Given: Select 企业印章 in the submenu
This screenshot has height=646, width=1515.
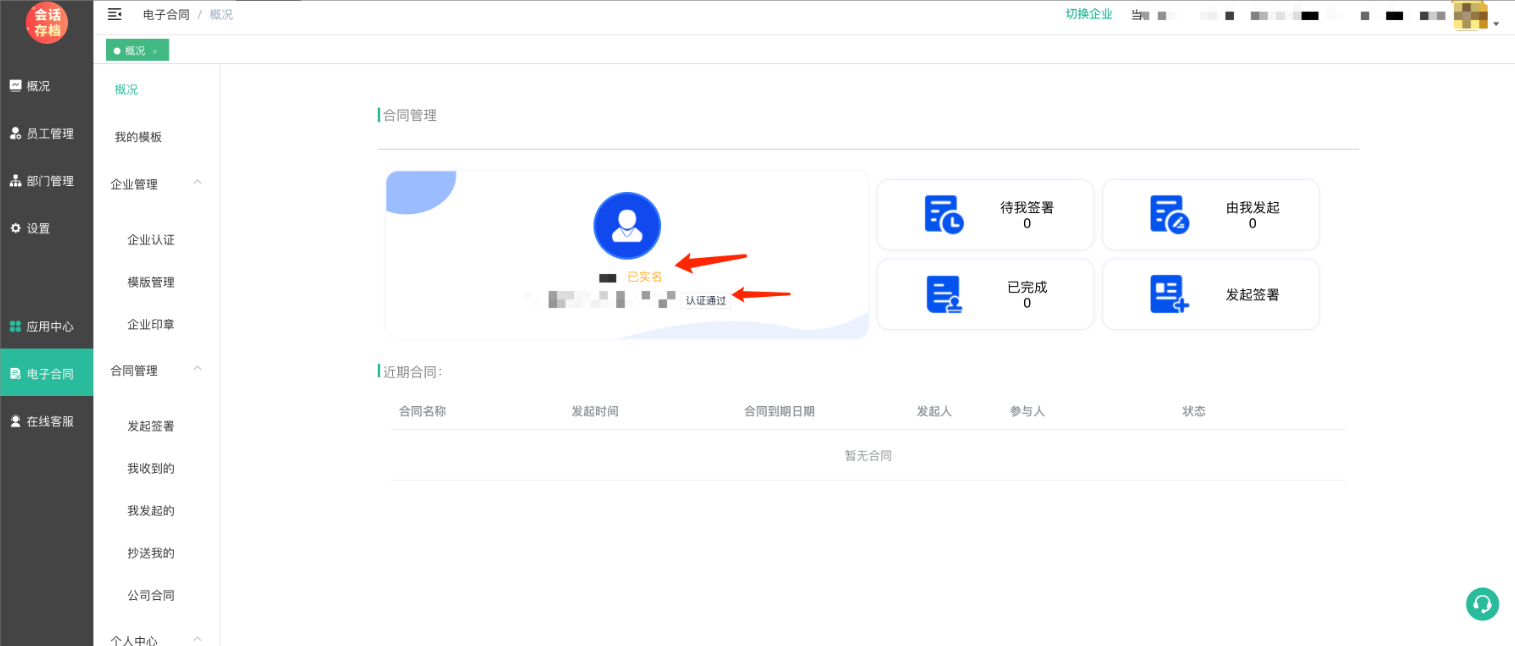Looking at the screenshot, I should (151, 325).
